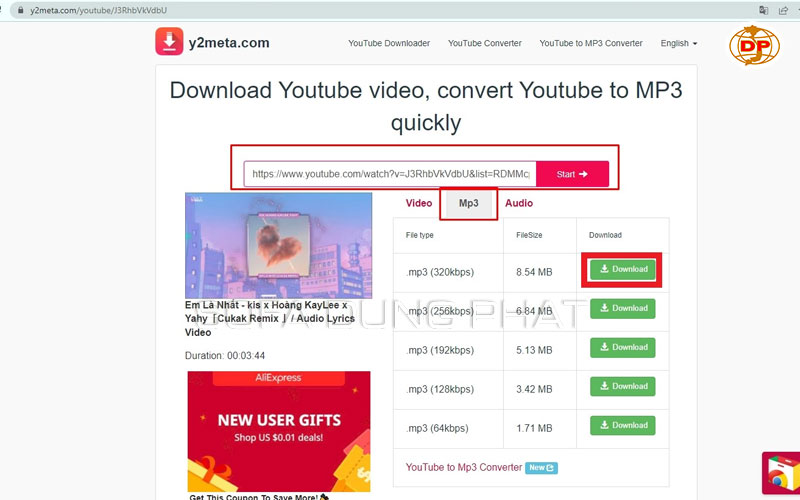800x500 pixels.
Task: Click the Chrome Web Store icon at bottom right
Action: 780,473
